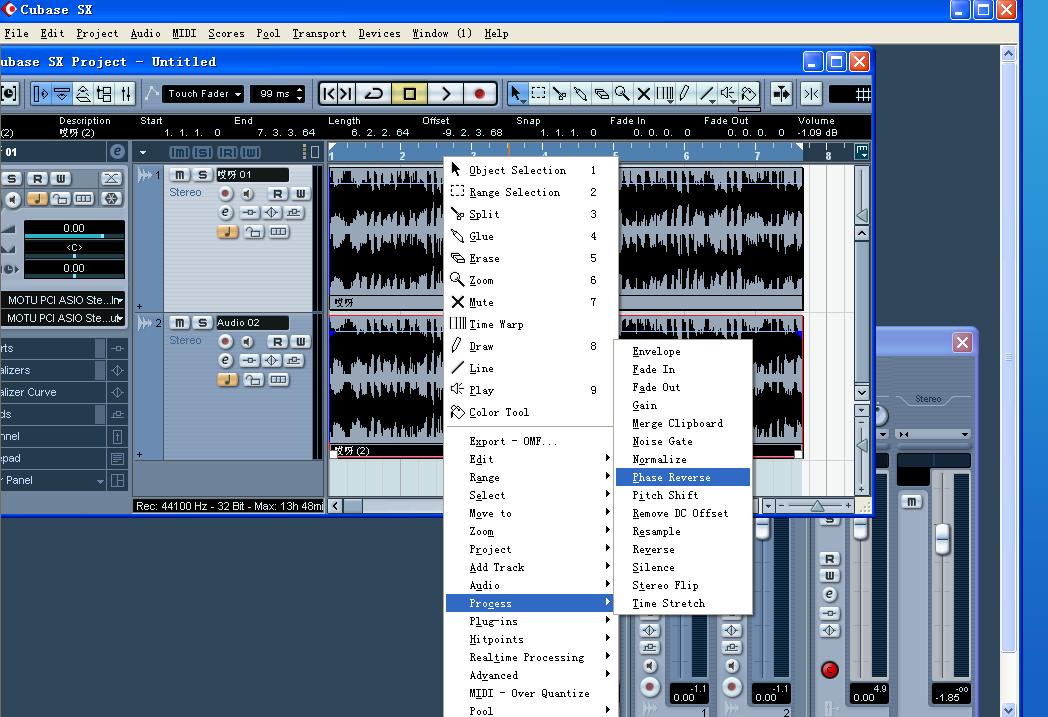Choose Phase Reverse from Process submenu
Screen dimensions: 1048x717
(682, 477)
